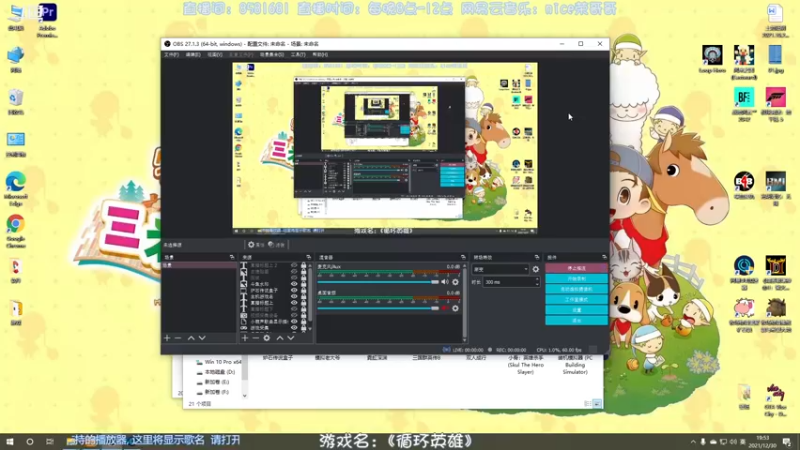
Task: Toggle lock on 直播标题上 source
Action: (x=304, y=303)
